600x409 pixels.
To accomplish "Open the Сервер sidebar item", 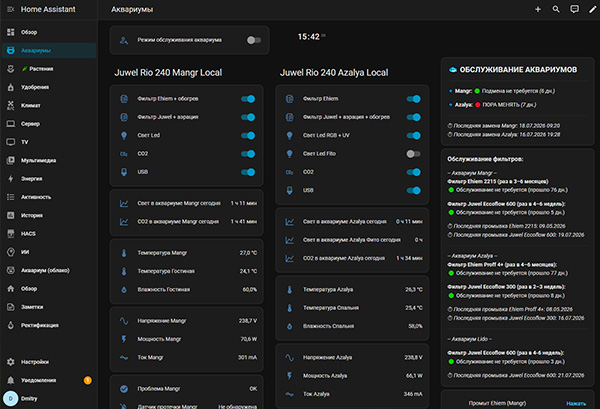I will coord(49,124).
